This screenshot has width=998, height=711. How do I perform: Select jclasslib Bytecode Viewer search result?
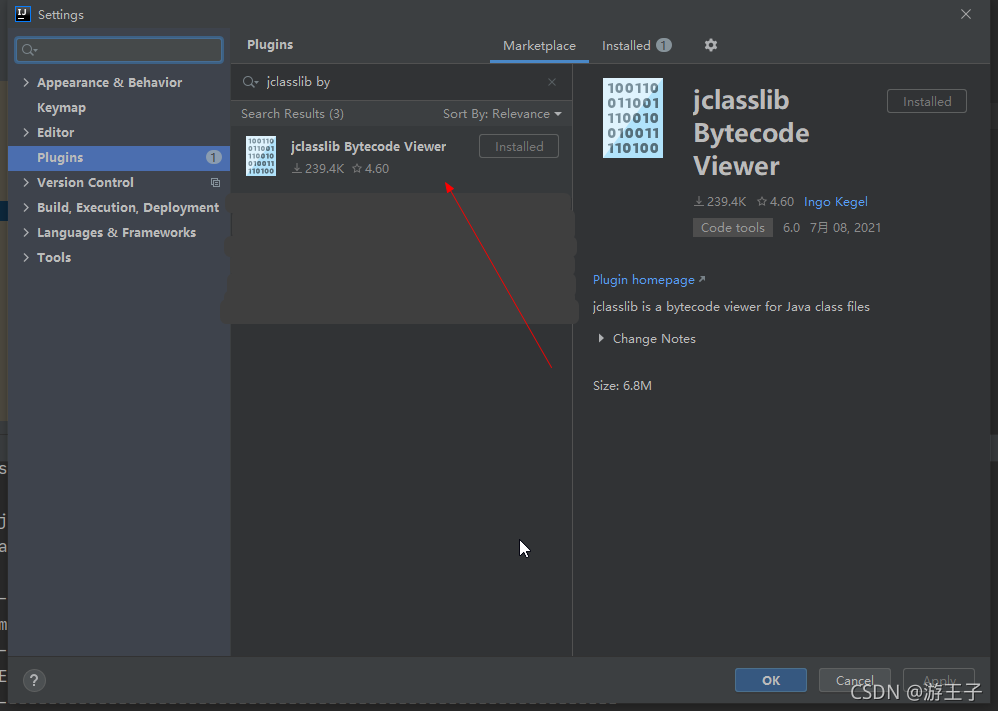click(401, 156)
